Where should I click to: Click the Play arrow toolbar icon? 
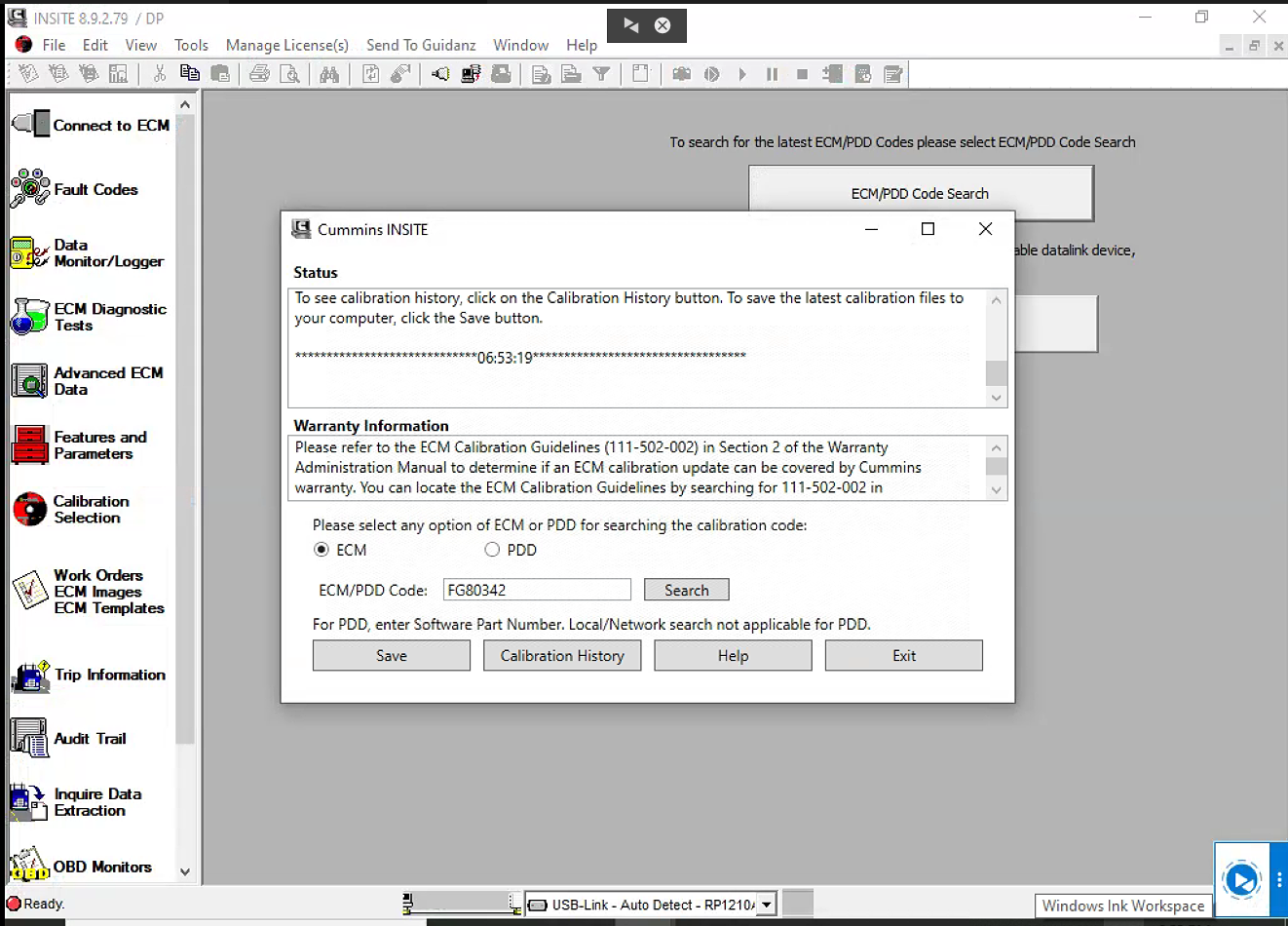(x=742, y=74)
